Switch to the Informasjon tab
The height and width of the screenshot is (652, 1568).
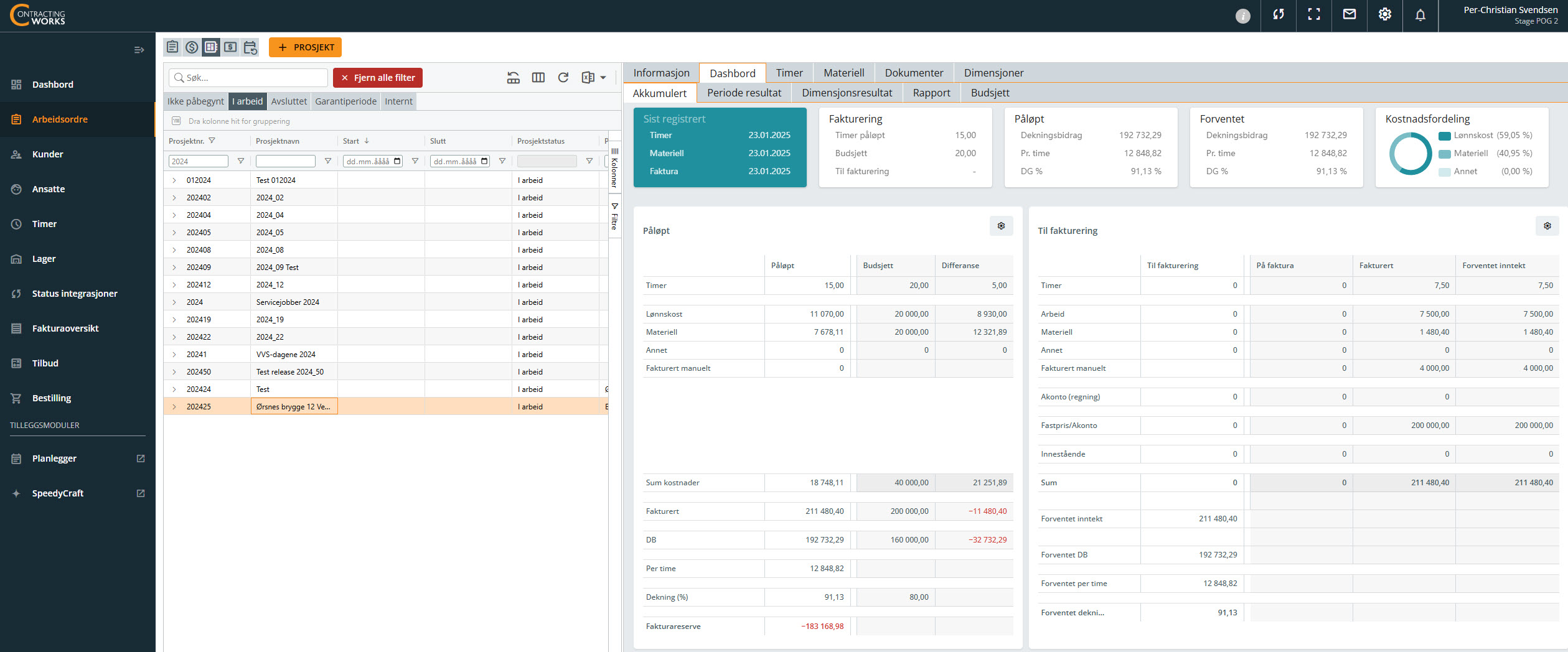(661, 73)
